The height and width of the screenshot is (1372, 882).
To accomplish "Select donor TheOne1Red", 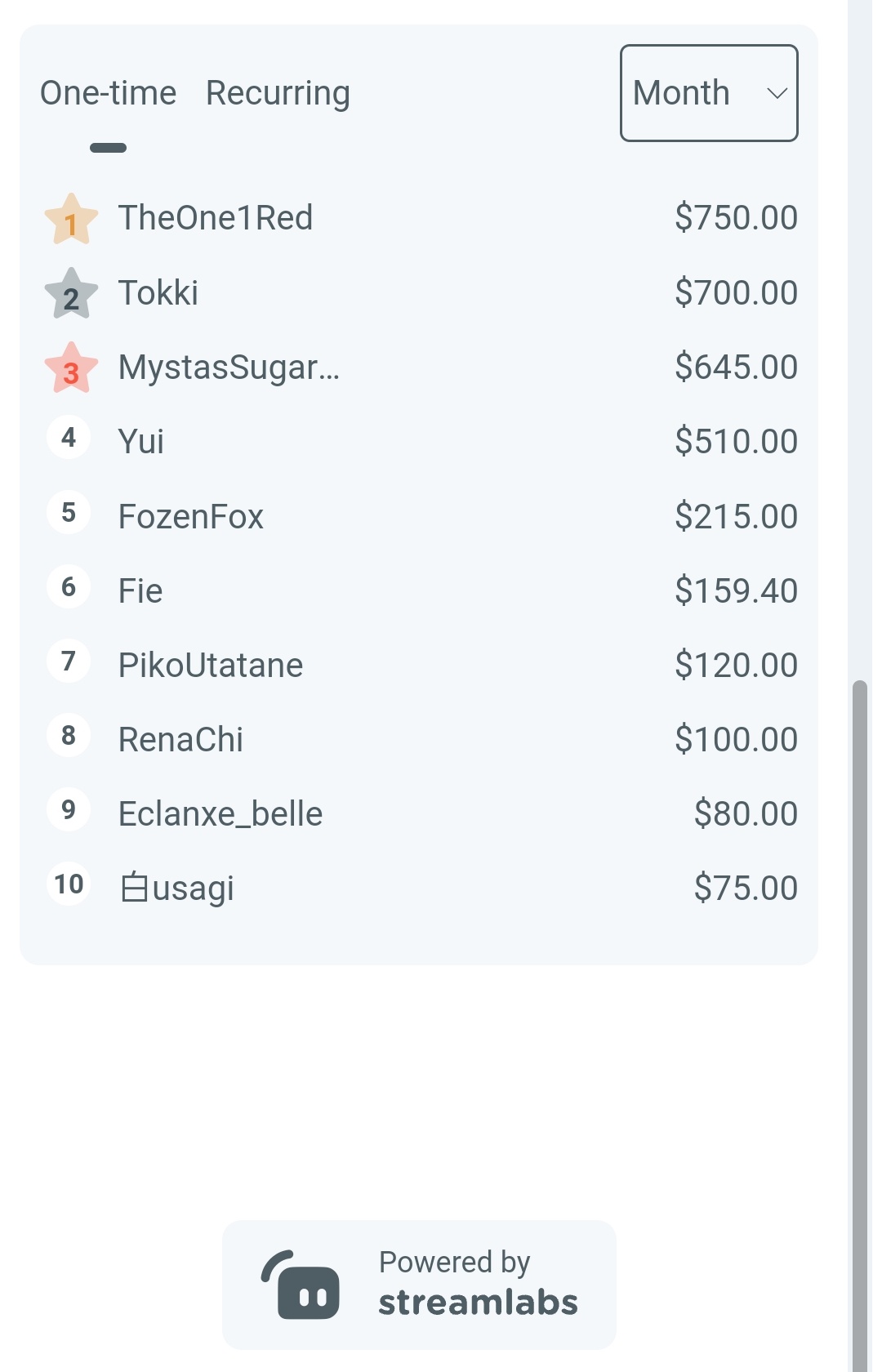I will click(216, 218).
